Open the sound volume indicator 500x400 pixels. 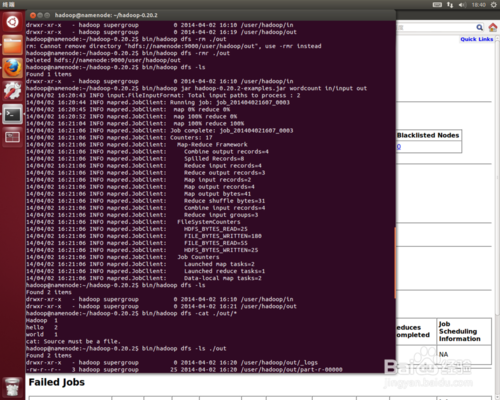click(x=462, y=5)
